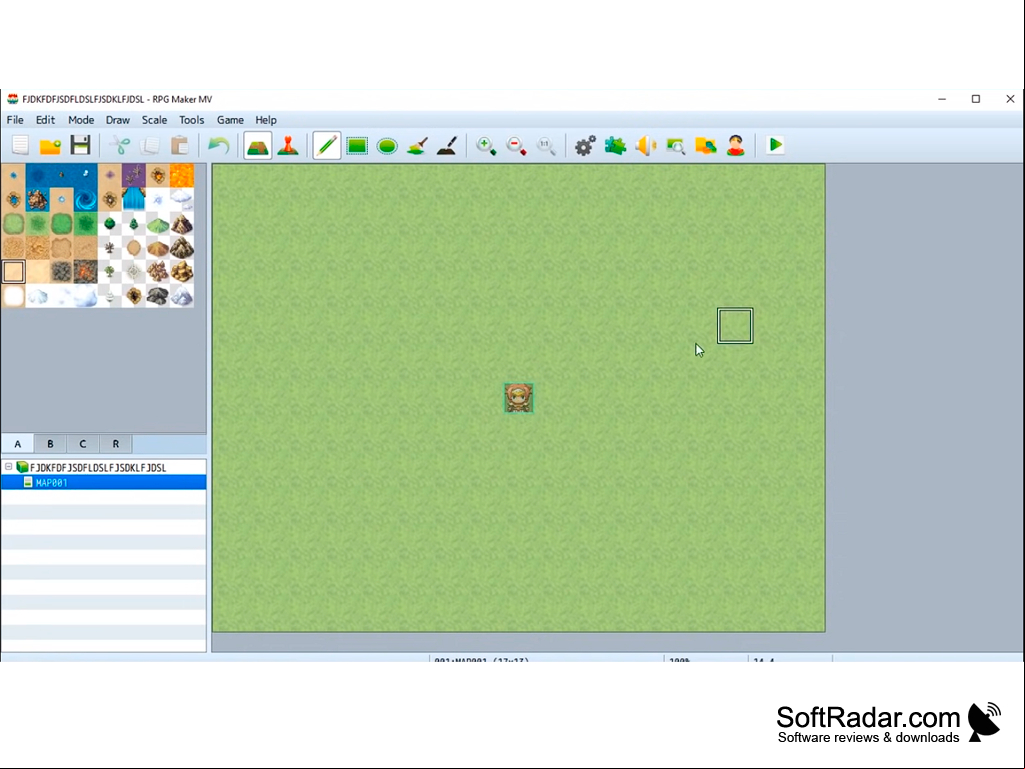The height and width of the screenshot is (769, 1025).
Task: Open the File menu
Action: point(15,120)
